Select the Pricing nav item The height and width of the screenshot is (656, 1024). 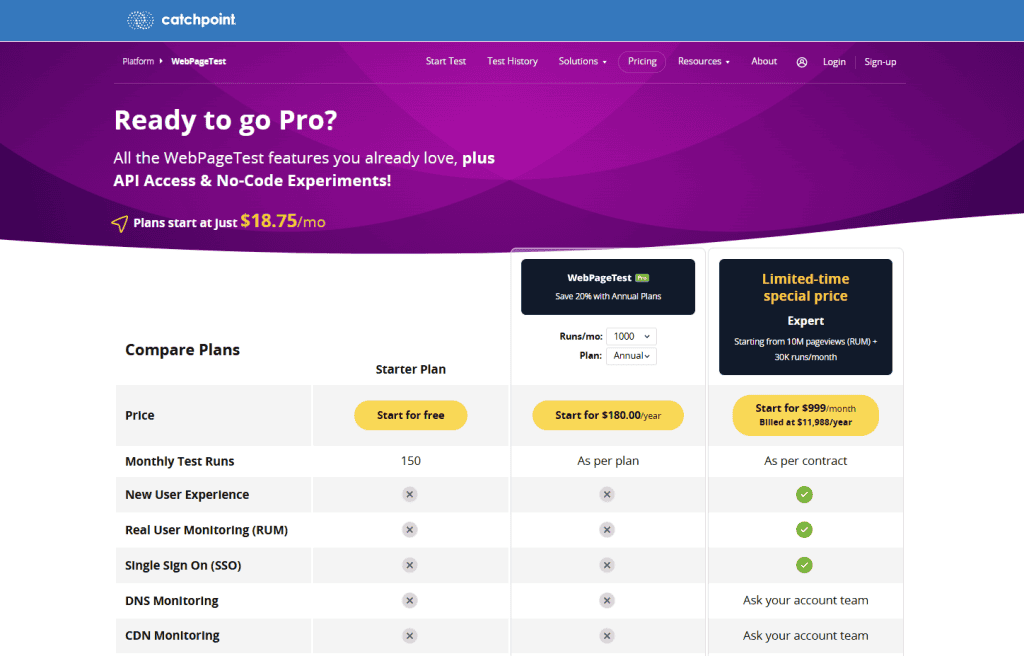(x=642, y=61)
